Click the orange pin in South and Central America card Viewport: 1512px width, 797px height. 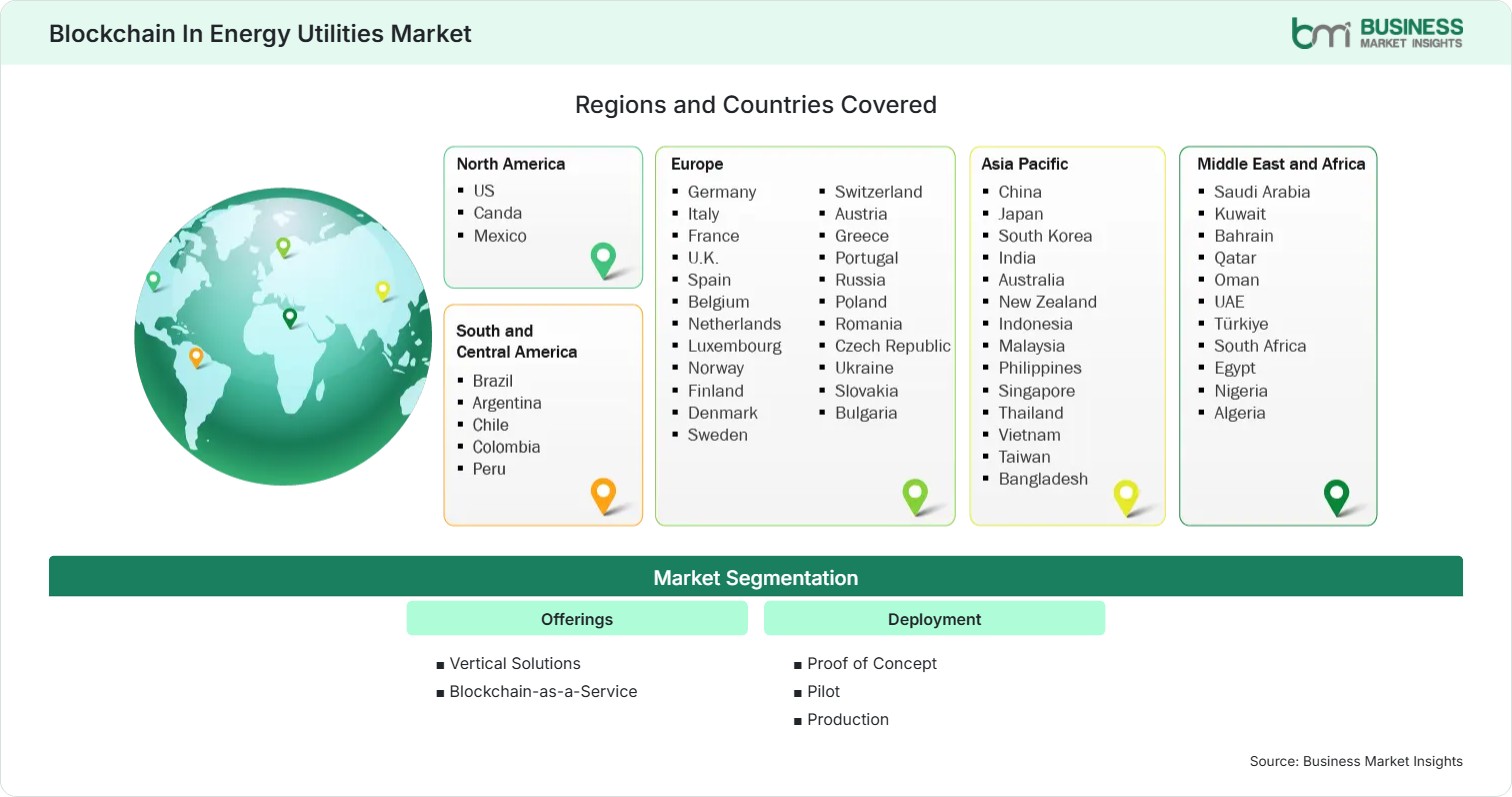coord(603,496)
